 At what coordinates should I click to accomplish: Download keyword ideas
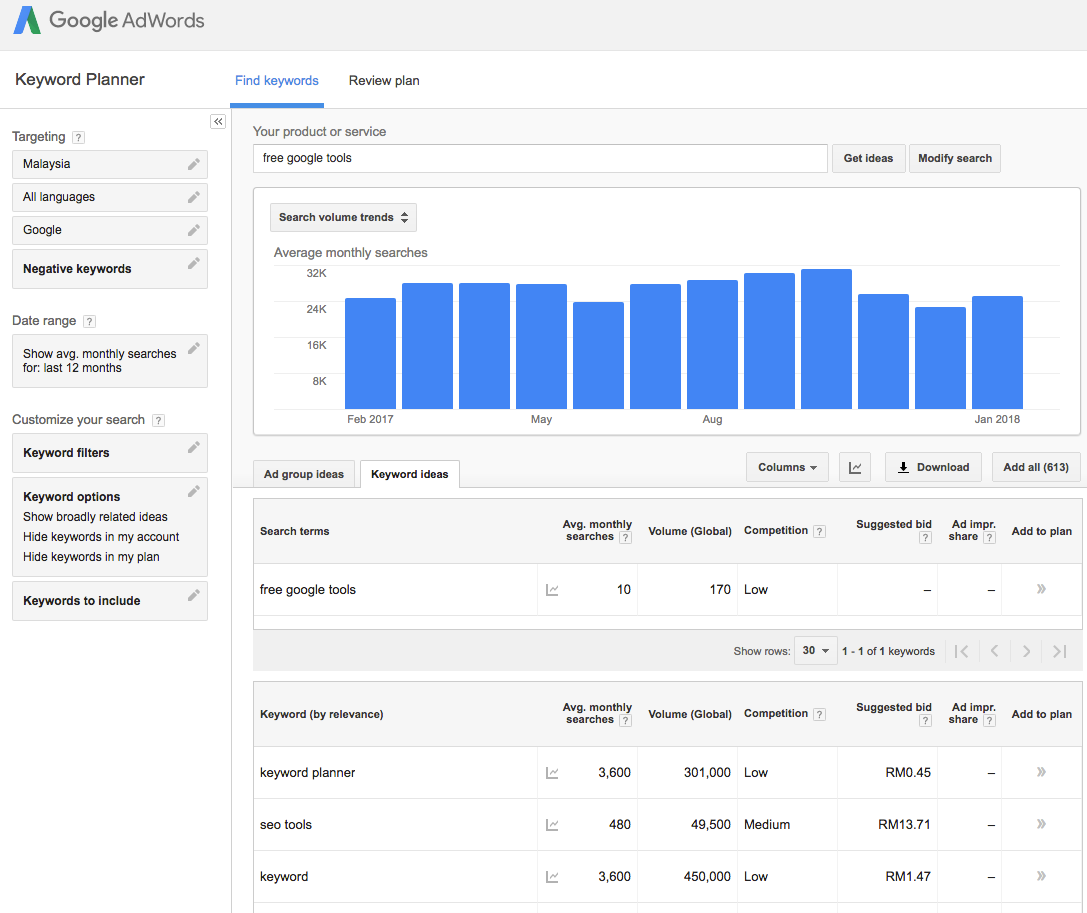pos(933,467)
